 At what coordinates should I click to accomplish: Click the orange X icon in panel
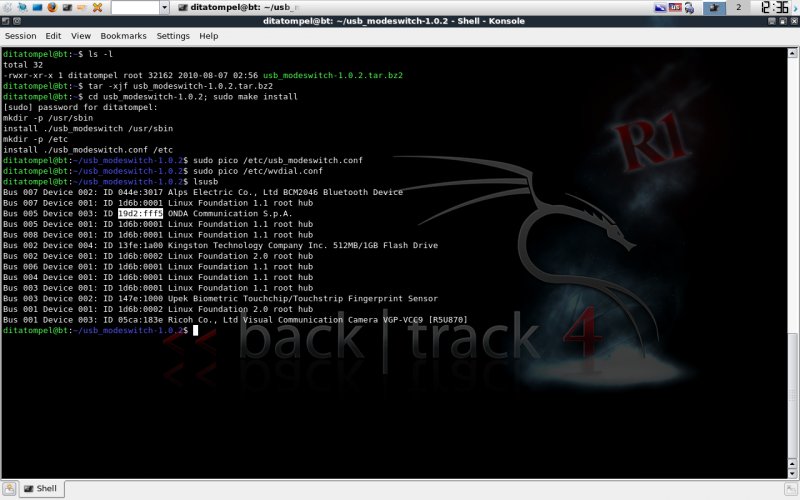click(98, 8)
